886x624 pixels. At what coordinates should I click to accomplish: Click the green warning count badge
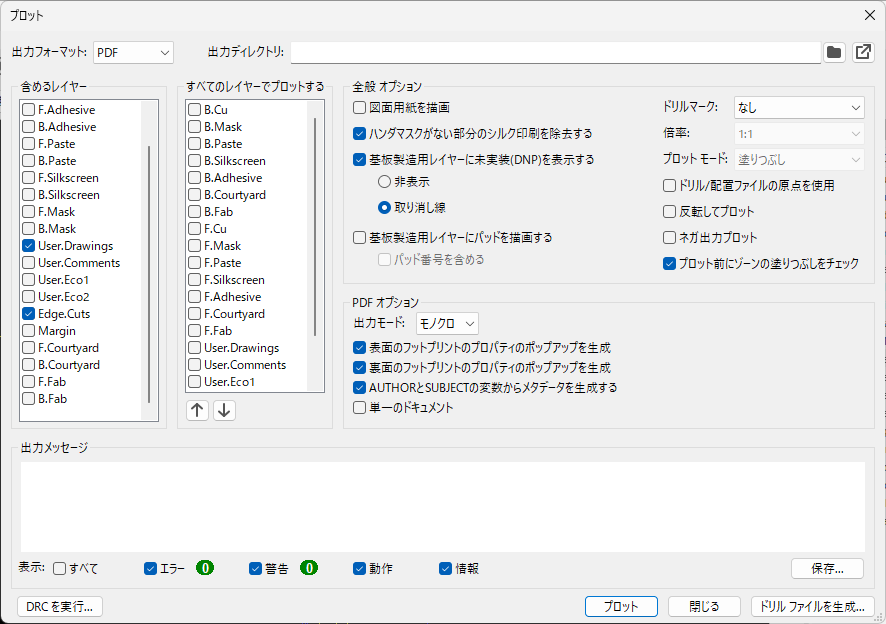(309, 568)
